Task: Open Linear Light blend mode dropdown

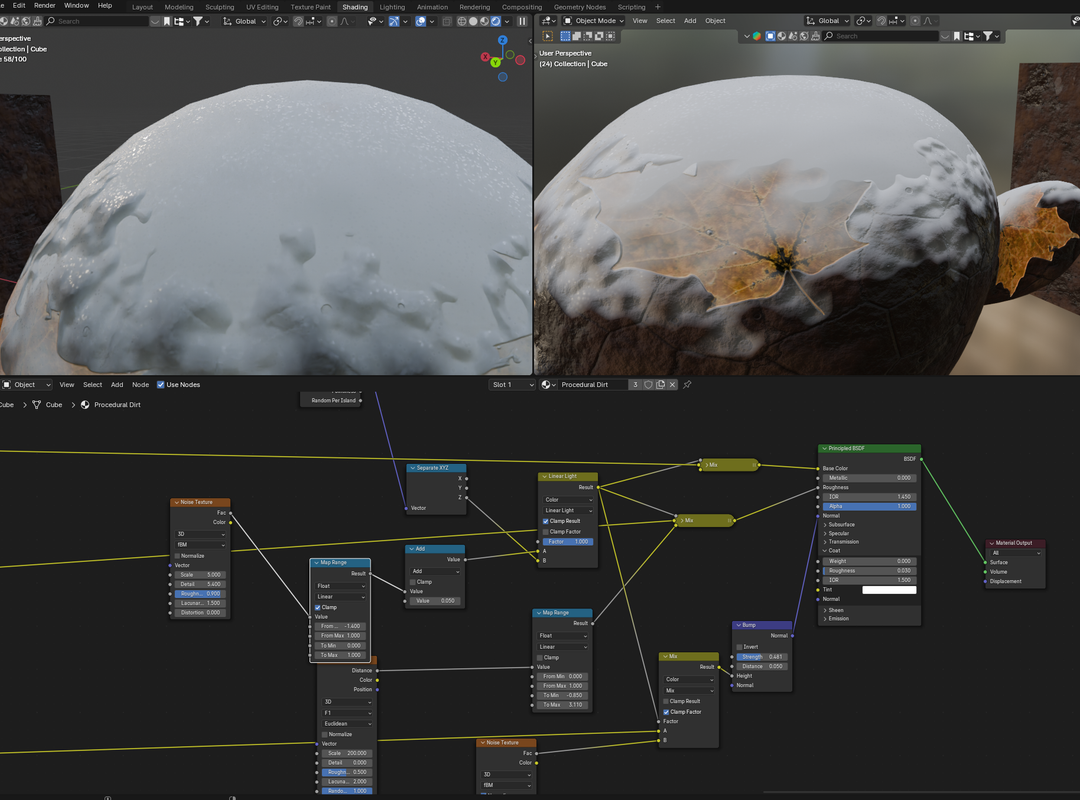Action: tap(568, 510)
